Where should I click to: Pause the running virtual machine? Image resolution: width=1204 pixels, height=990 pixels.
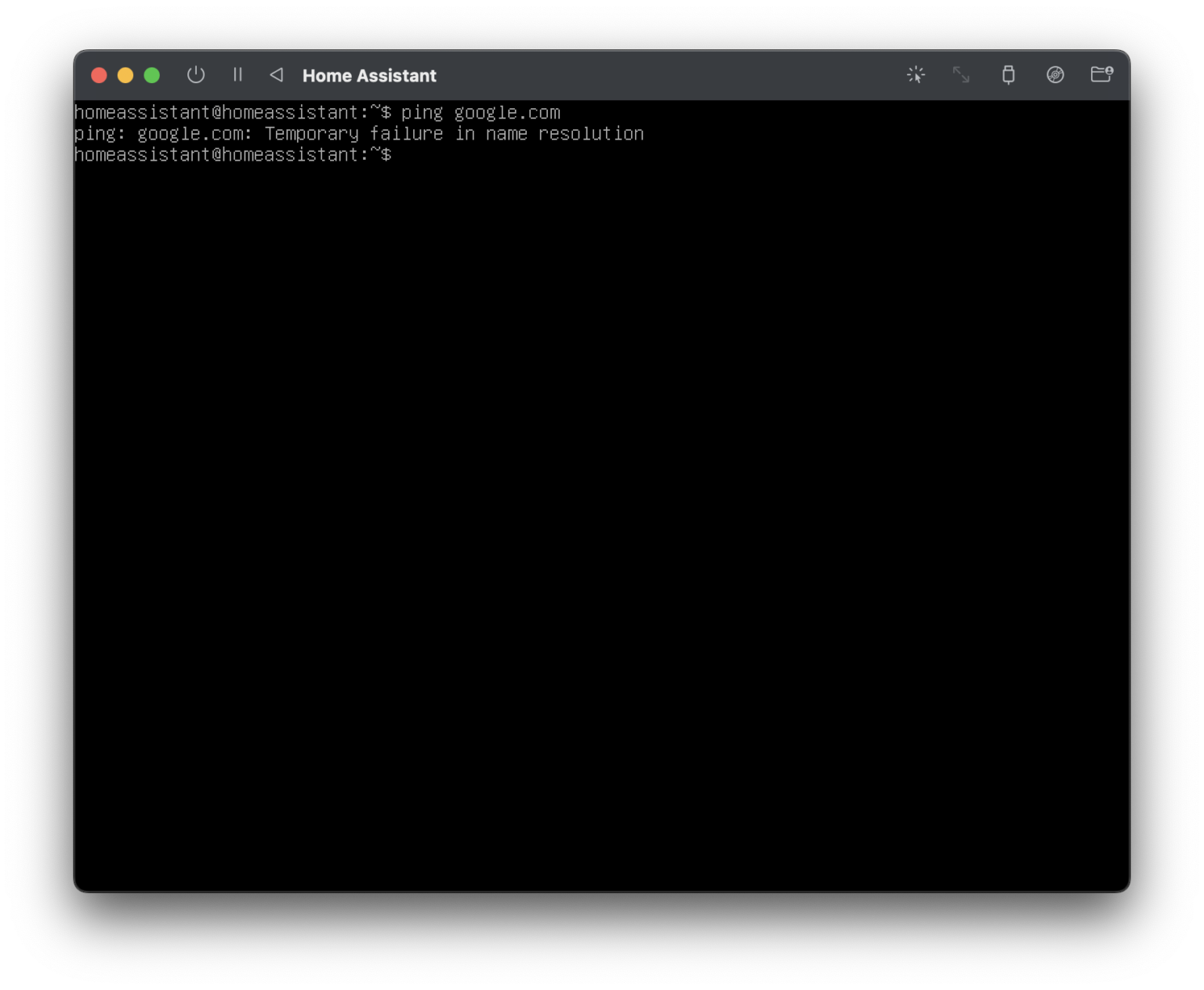pos(238,75)
